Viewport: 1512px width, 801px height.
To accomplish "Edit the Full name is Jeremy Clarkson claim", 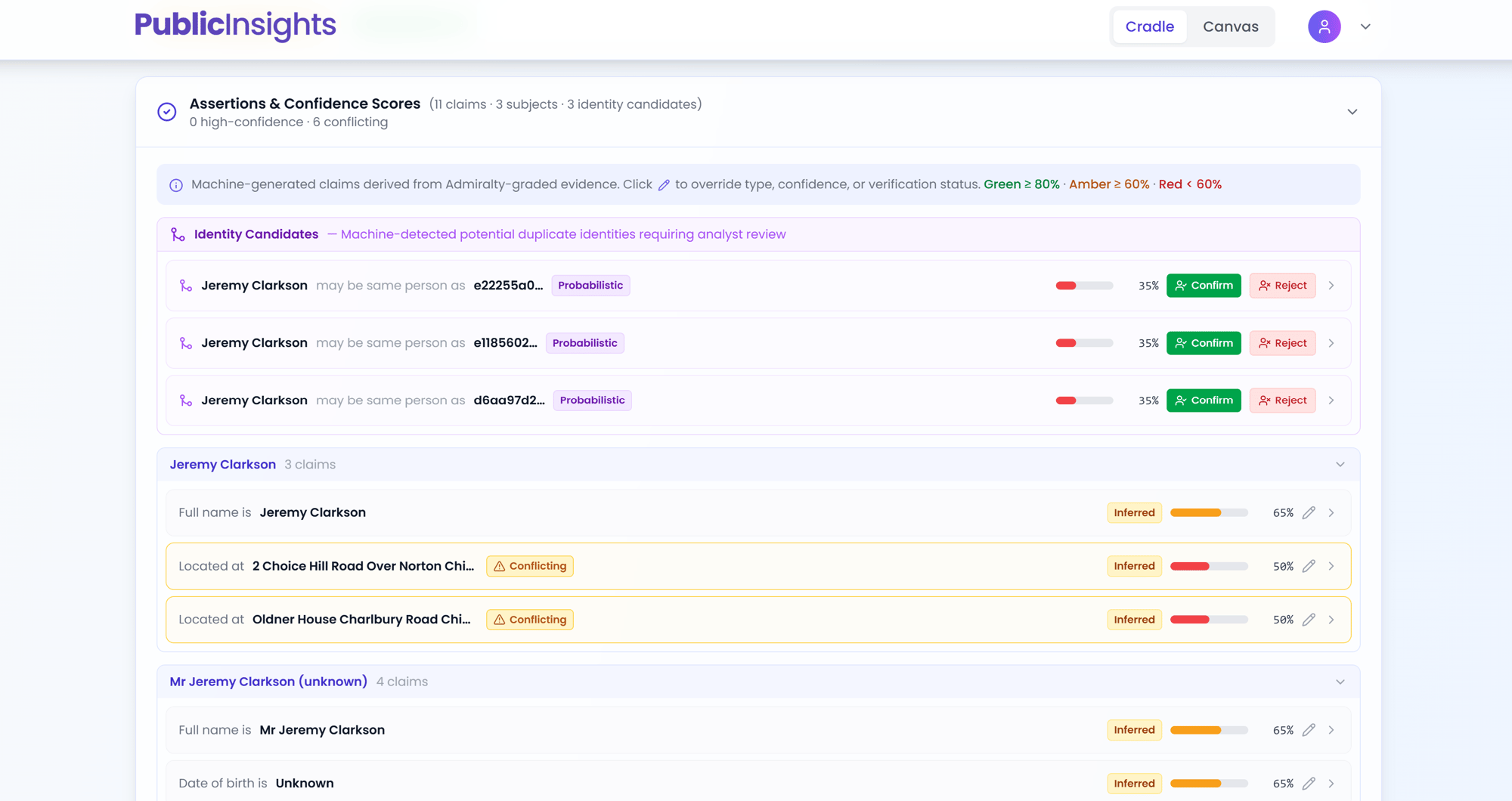I will point(1309,513).
